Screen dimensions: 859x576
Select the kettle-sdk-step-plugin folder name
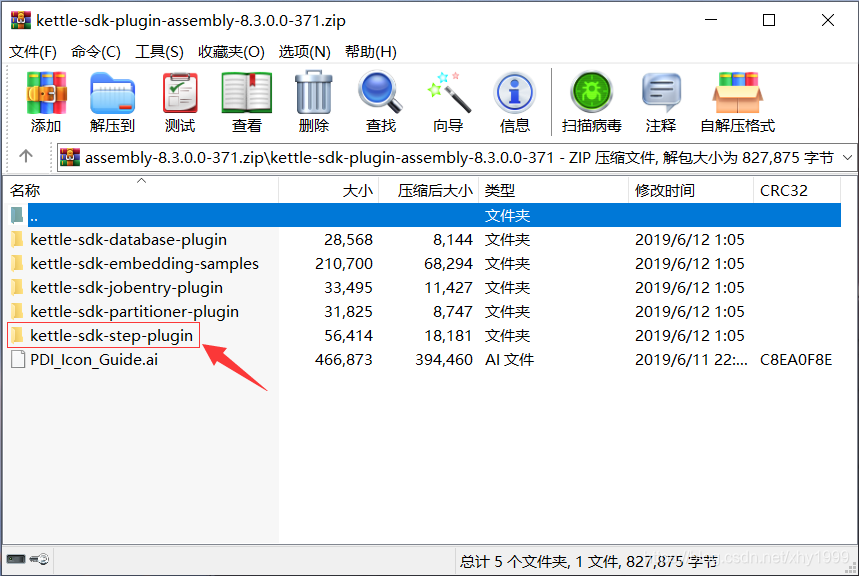coord(111,335)
